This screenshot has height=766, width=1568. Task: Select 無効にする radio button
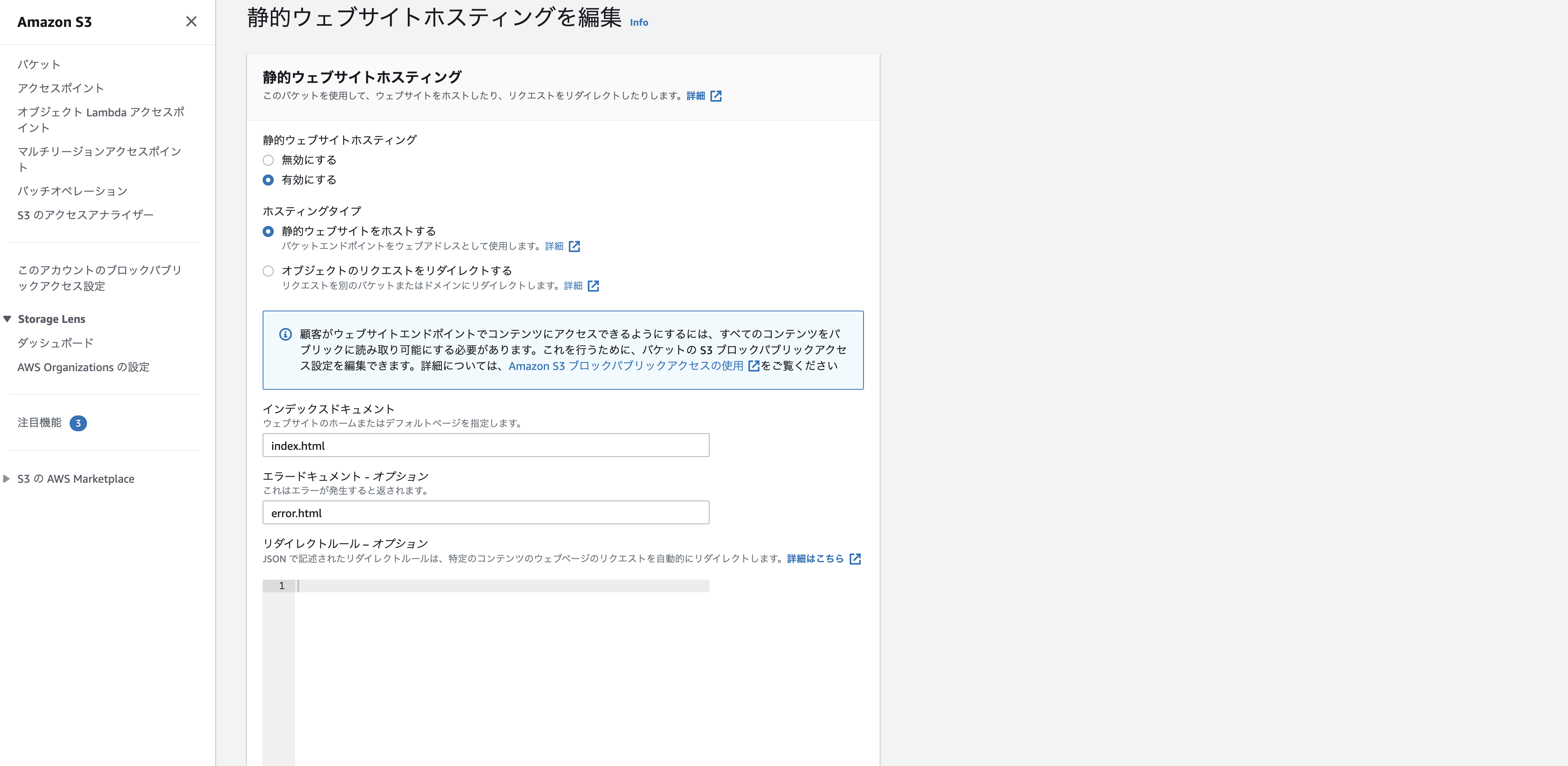(x=268, y=160)
